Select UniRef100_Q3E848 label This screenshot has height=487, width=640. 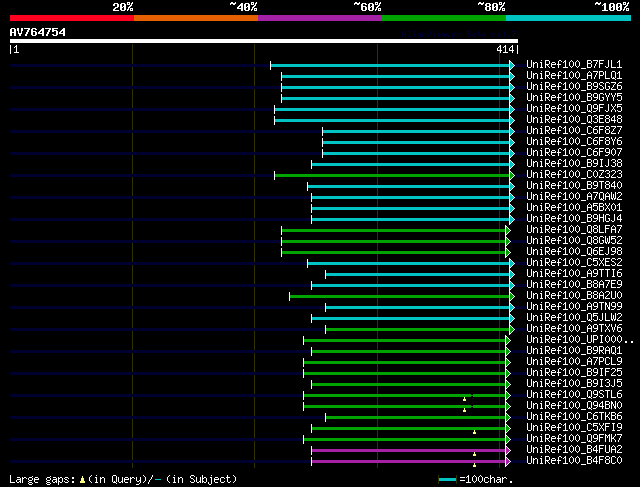pyautogui.click(x=574, y=120)
